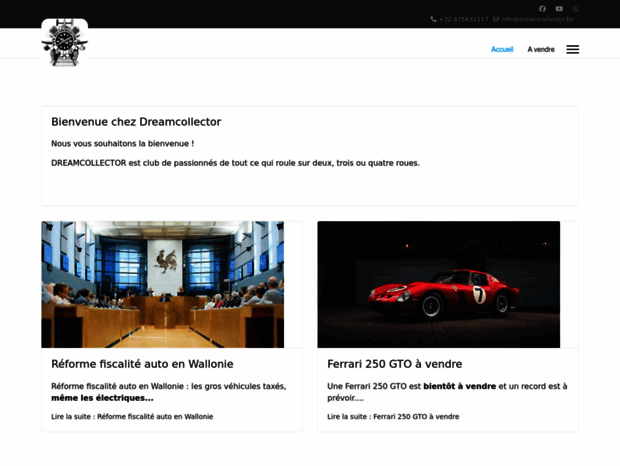The width and height of the screenshot is (620, 466).
Task: Read more: Lire la suite Ferrari 250 GTO
Action: pyautogui.click(x=393, y=417)
